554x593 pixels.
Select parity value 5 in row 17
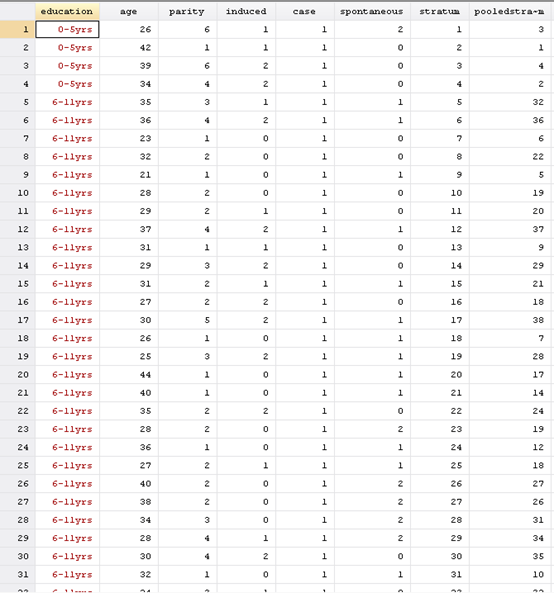(x=188, y=320)
